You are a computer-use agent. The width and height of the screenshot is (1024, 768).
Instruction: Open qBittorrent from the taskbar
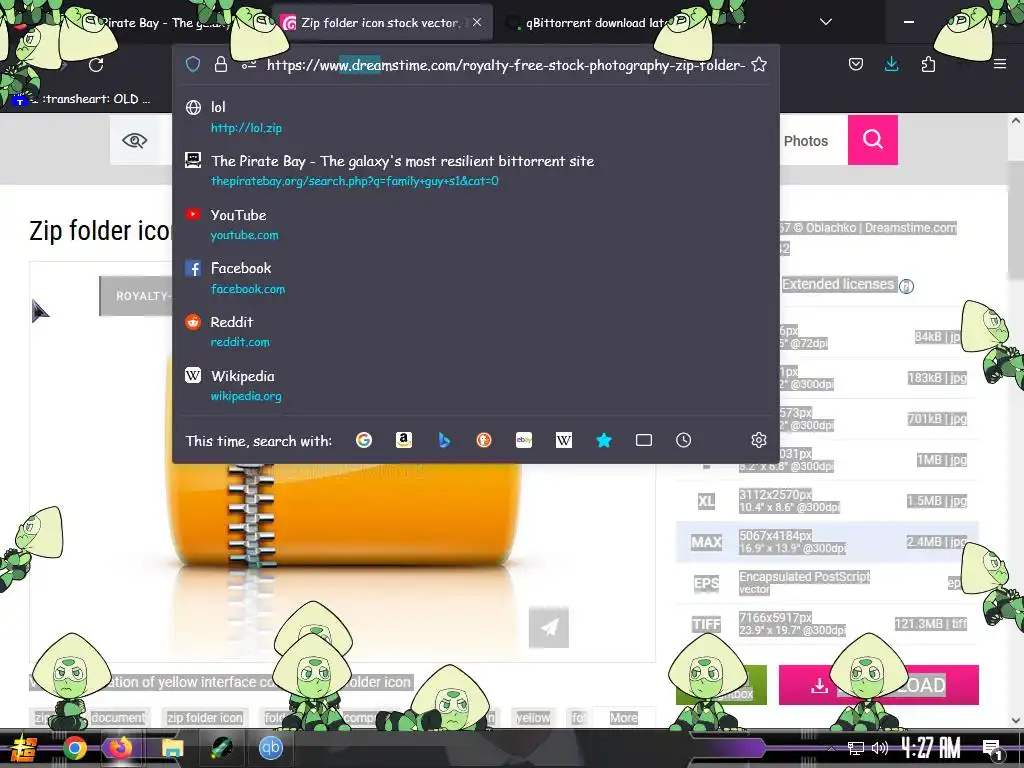pyautogui.click(x=270, y=748)
